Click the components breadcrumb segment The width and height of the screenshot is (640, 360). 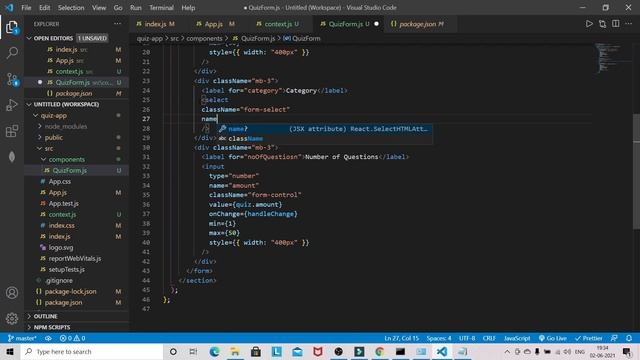click(x=204, y=39)
